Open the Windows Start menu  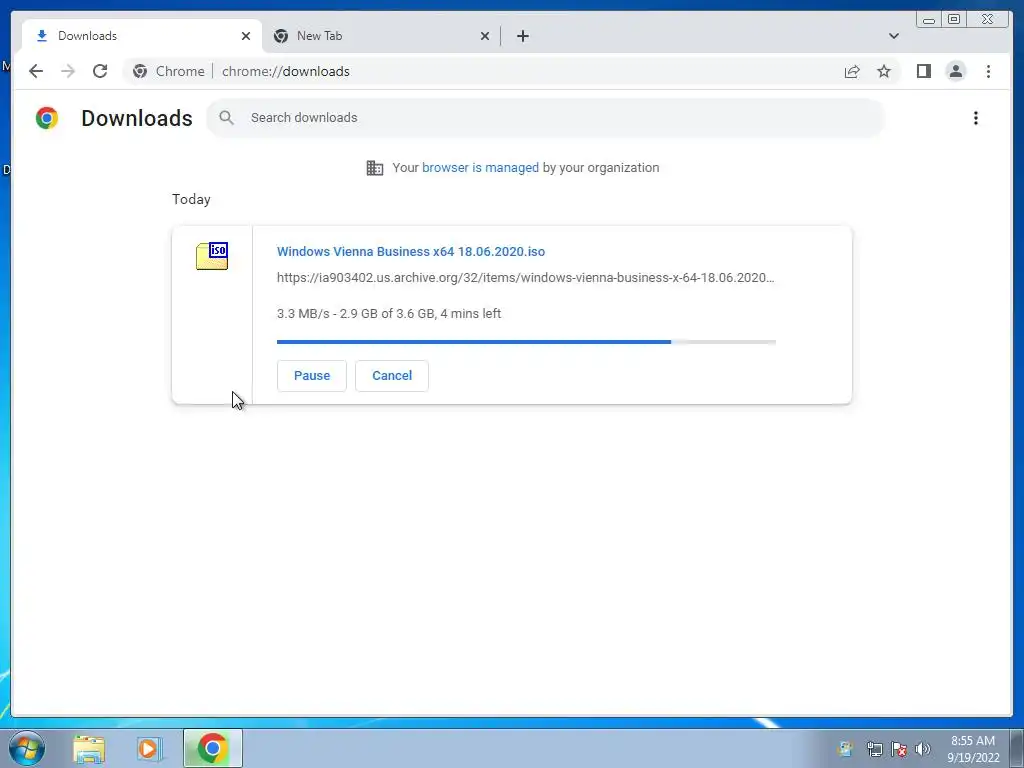(27, 748)
